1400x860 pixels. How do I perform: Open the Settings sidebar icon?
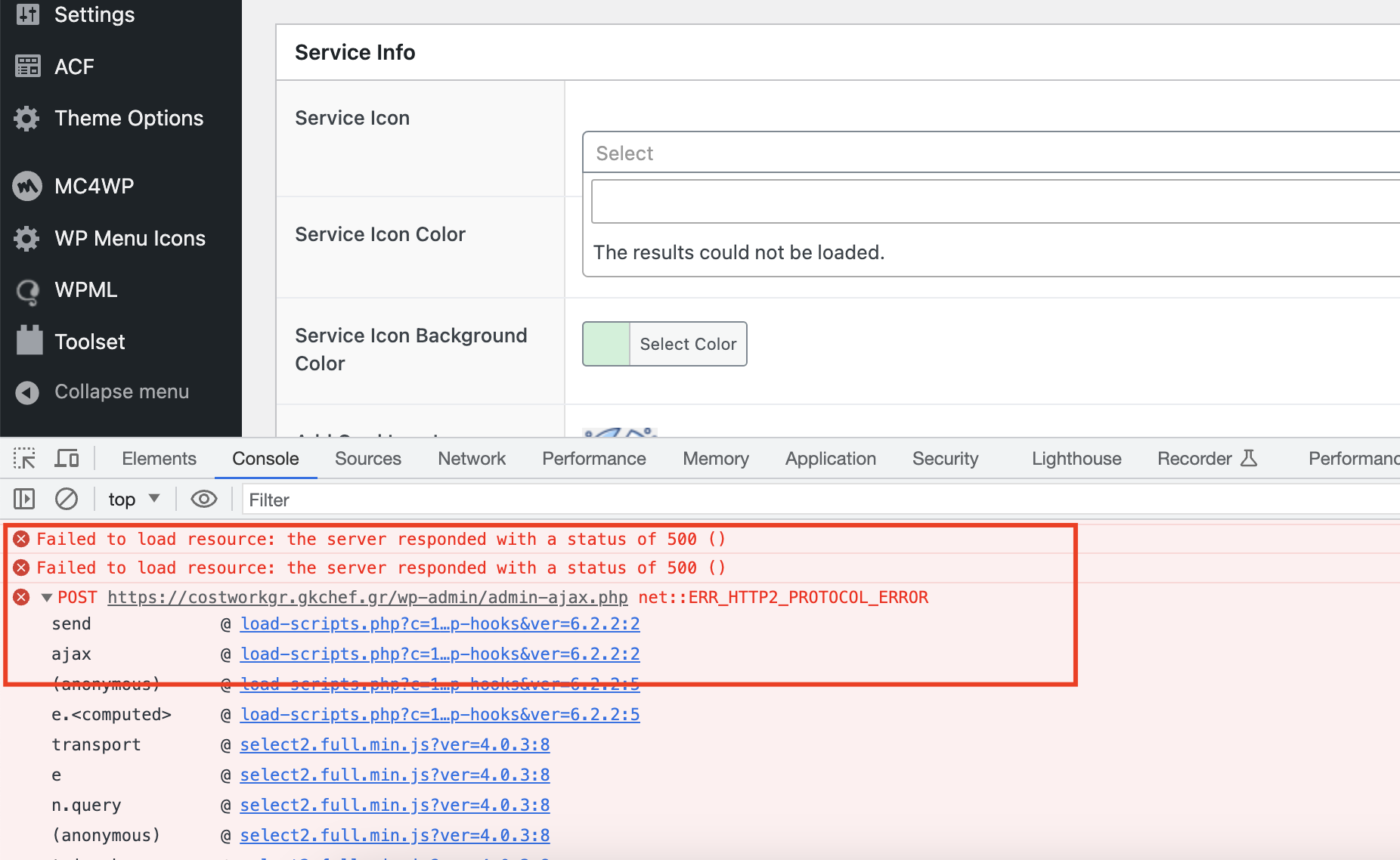pos(27,14)
